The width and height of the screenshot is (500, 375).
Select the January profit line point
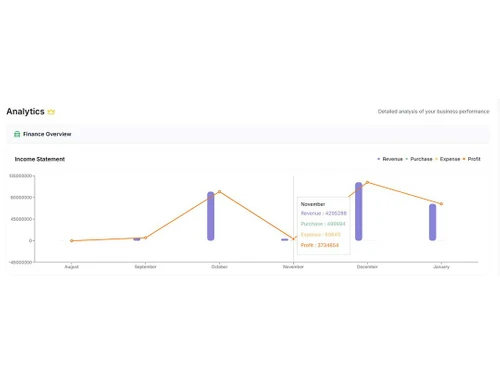[441, 204]
